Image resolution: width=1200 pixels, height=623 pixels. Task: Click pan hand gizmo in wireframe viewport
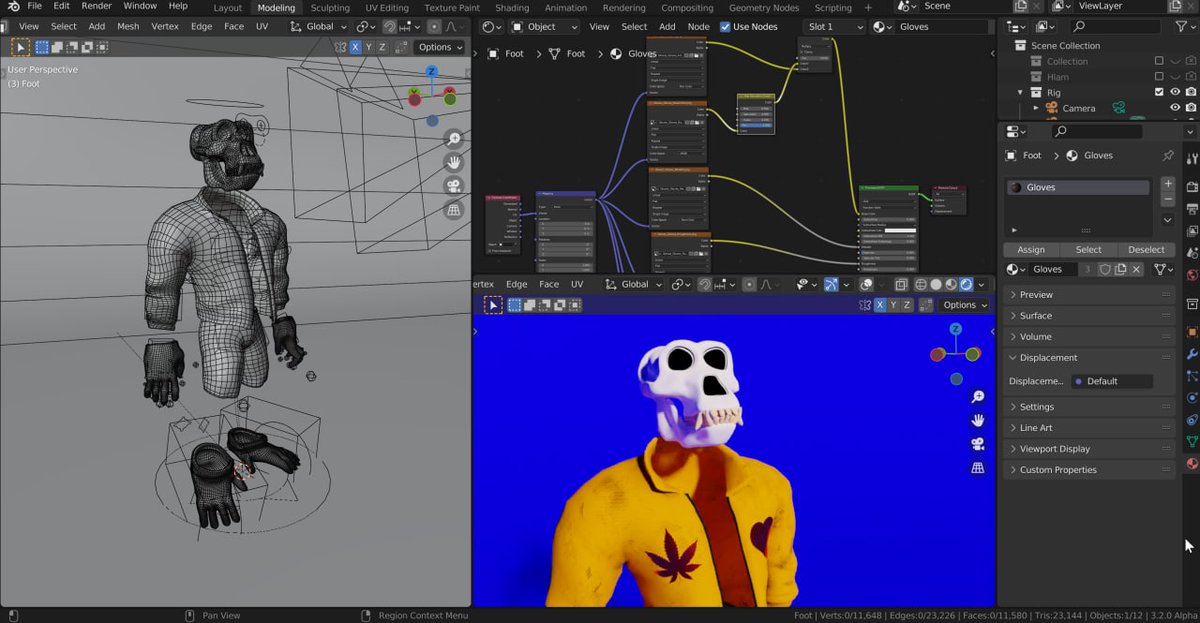pos(454,162)
